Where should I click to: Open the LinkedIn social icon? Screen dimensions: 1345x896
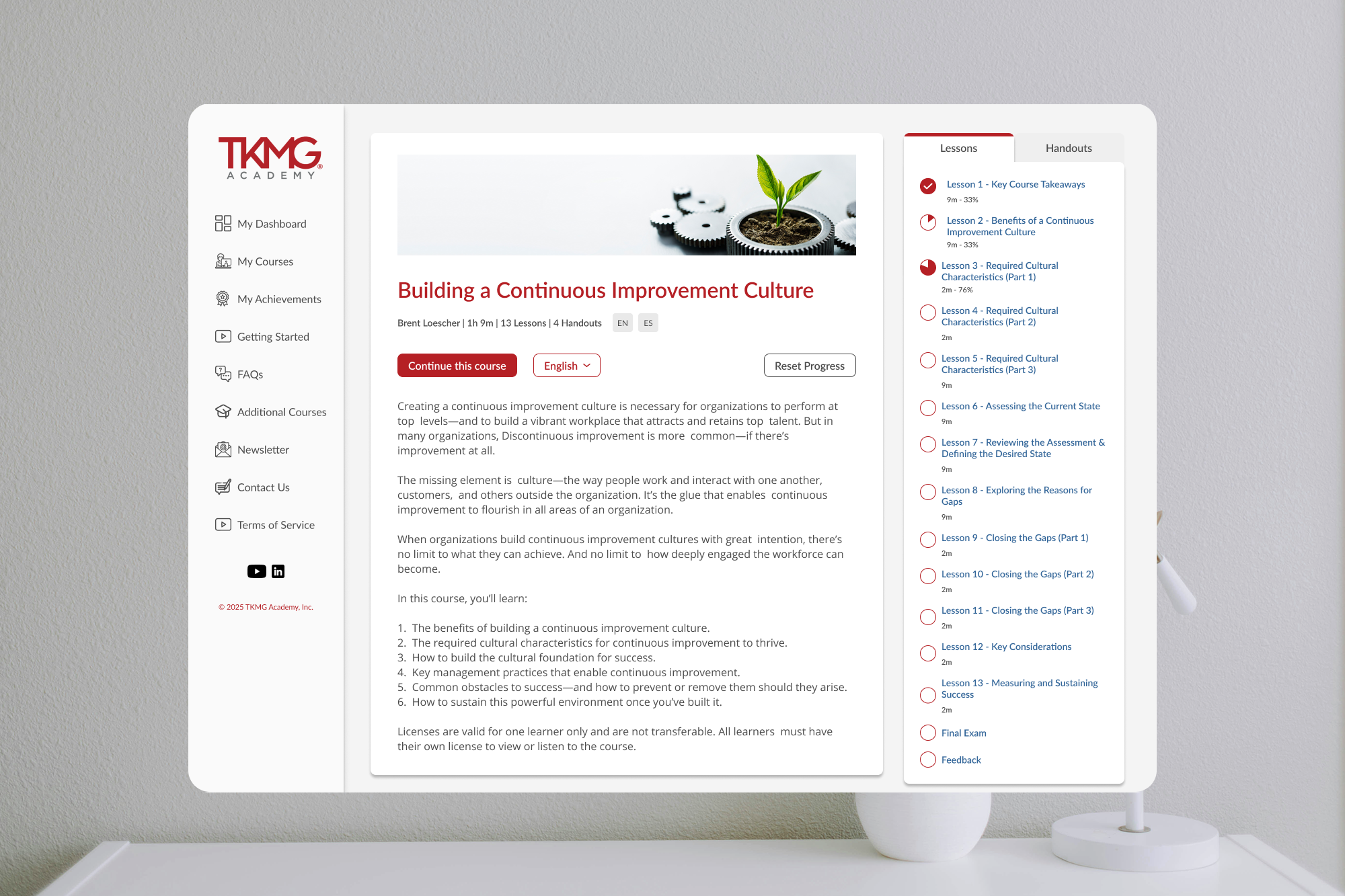click(x=278, y=571)
